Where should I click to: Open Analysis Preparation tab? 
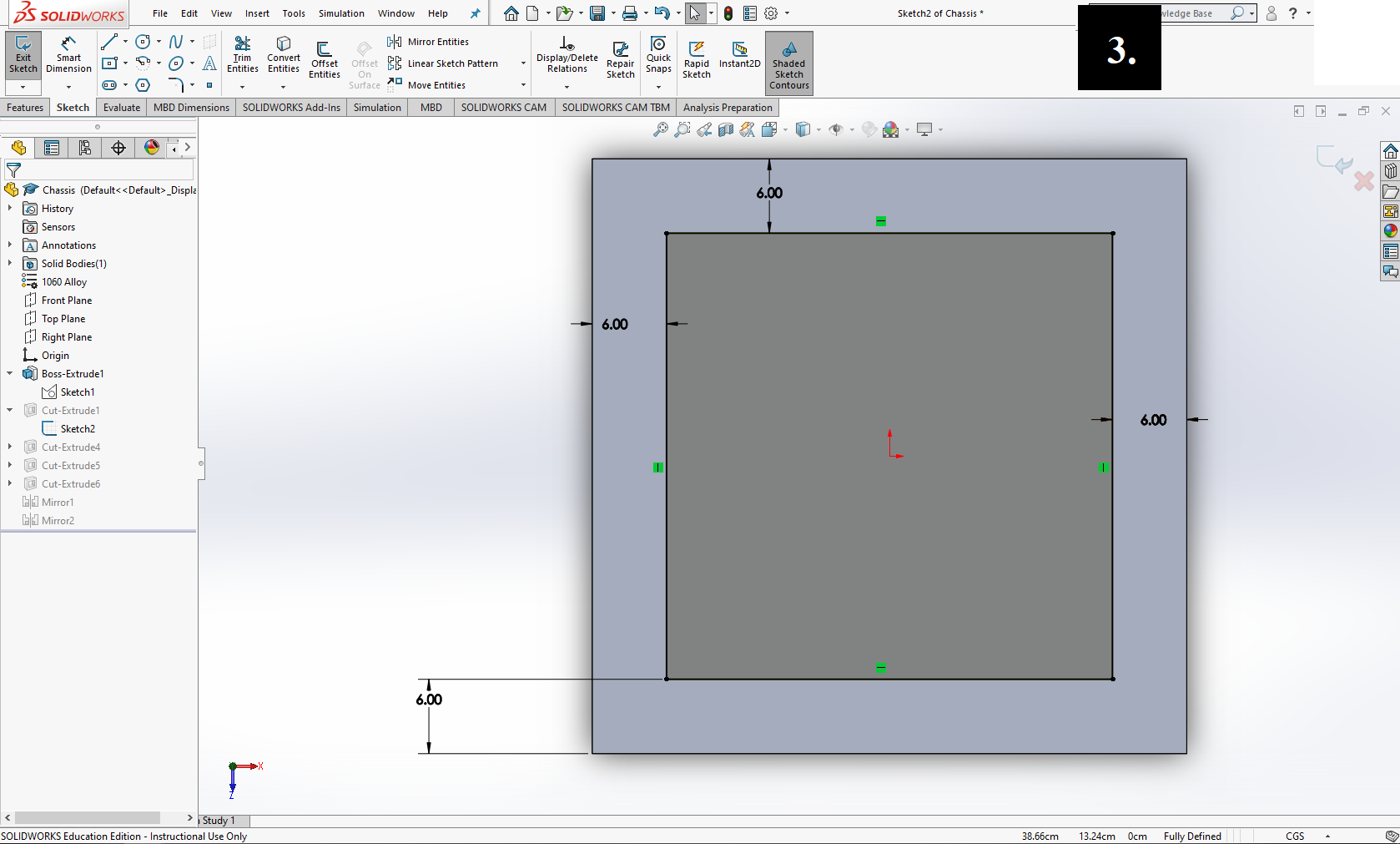[728, 108]
